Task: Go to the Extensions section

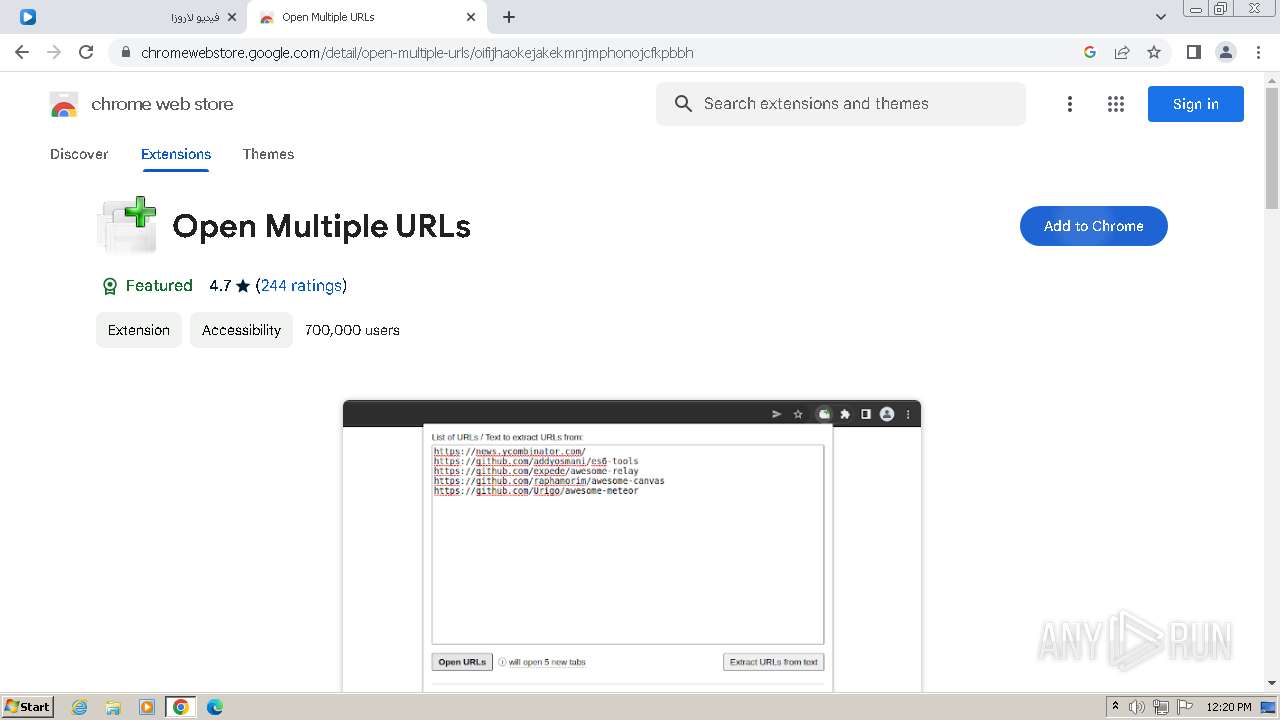Action: [x=176, y=154]
